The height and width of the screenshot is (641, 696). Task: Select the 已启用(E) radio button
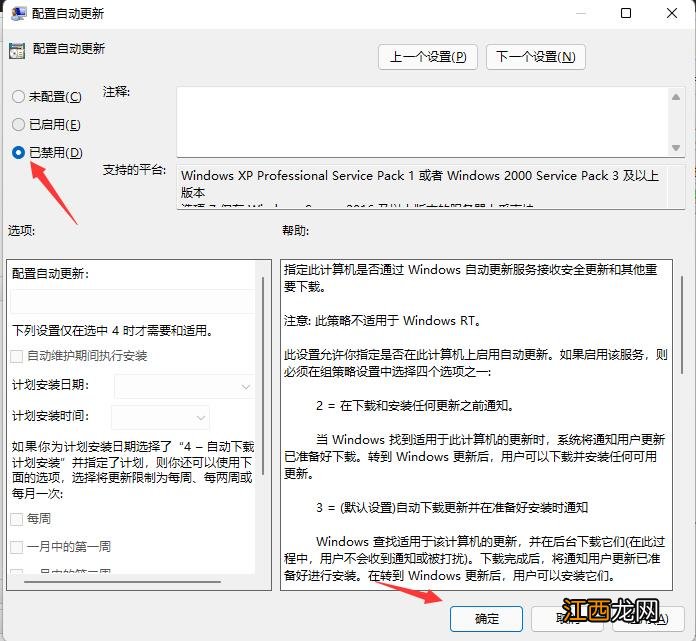[18, 125]
